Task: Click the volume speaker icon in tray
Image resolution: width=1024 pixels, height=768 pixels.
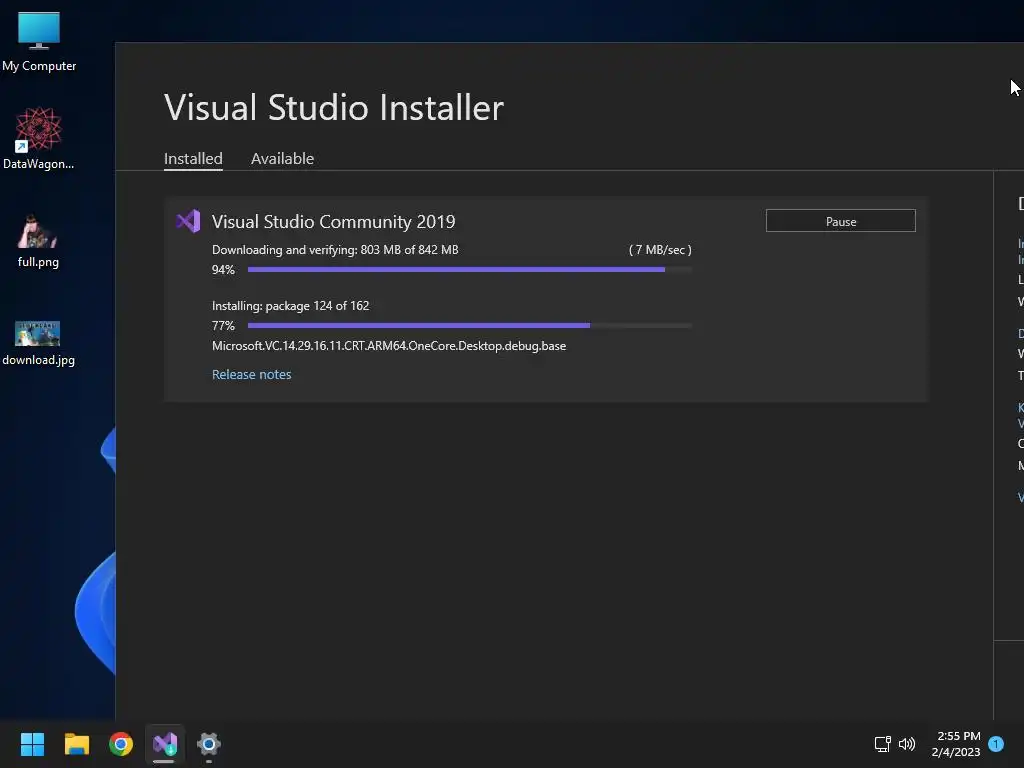Action: point(907,744)
